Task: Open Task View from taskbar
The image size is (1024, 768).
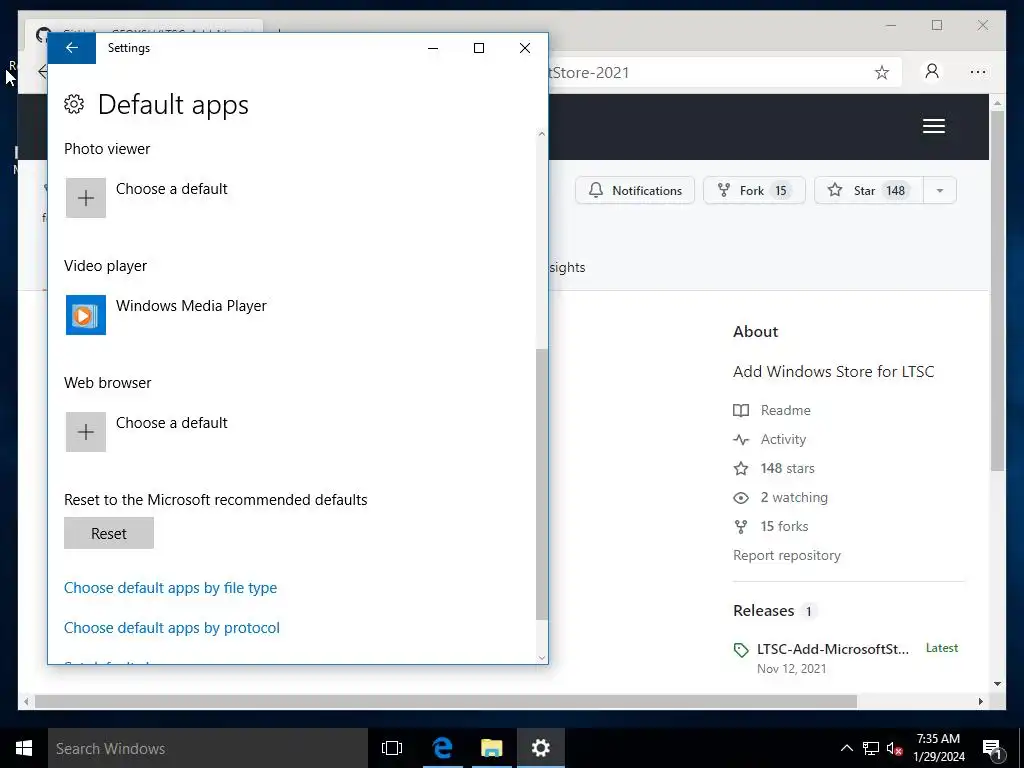Action: 392,748
